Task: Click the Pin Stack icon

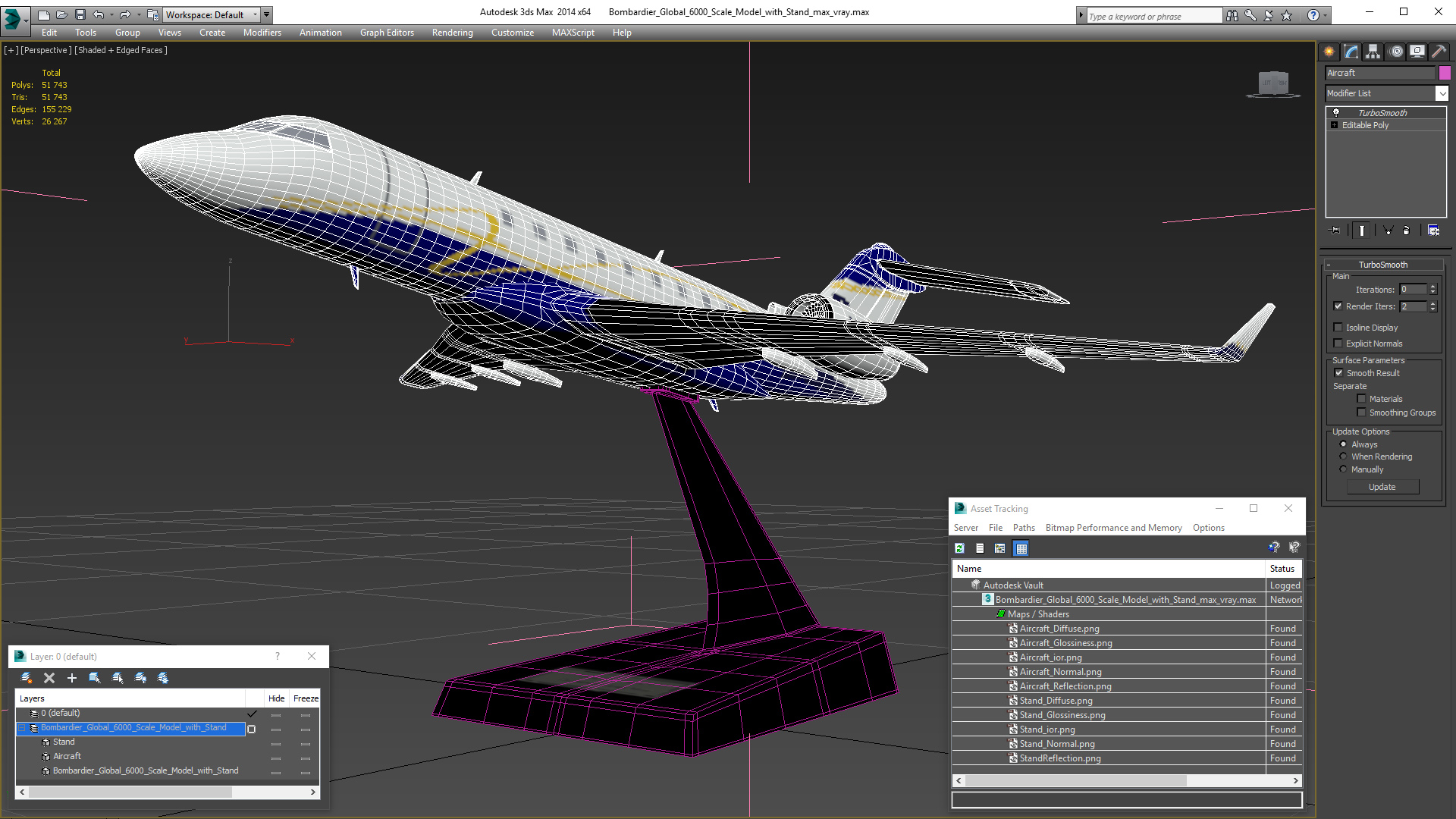Action: 1335,231
